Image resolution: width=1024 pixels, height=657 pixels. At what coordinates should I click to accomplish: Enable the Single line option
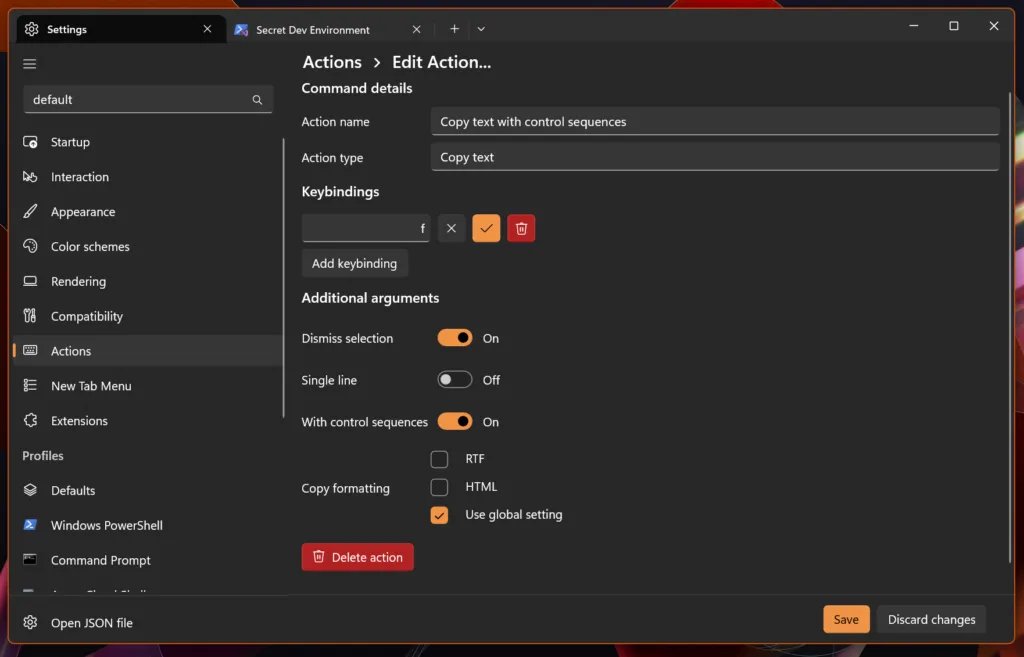(454, 380)
